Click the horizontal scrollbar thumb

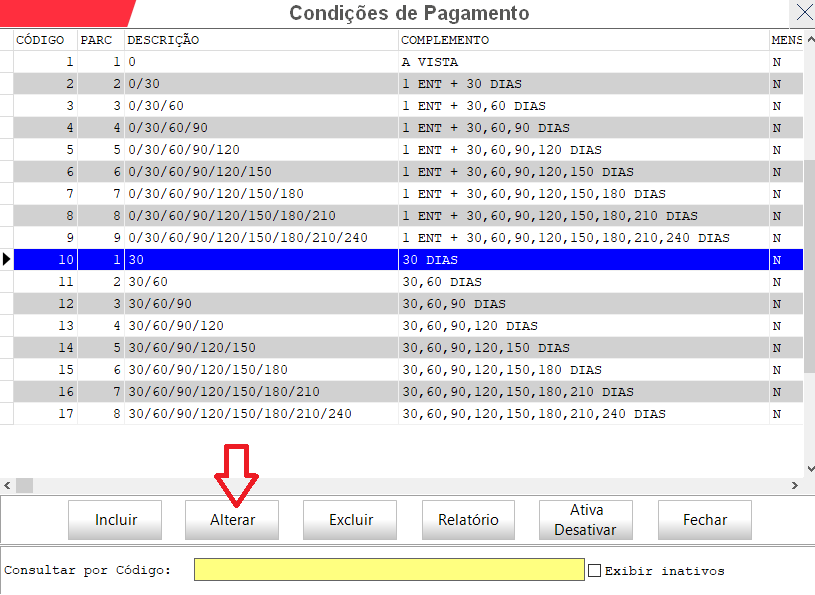click(24, 485)
